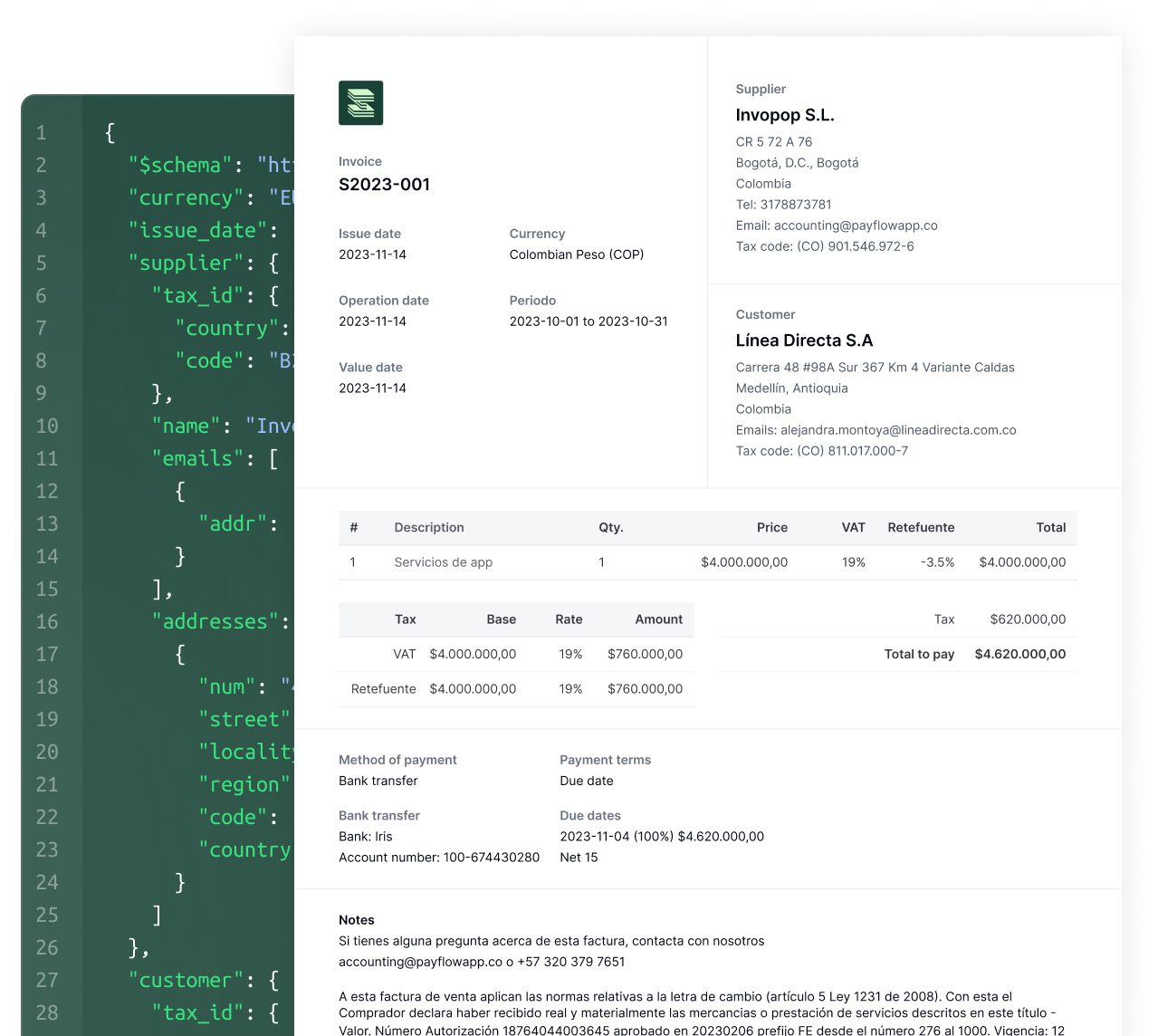The height and width of the screenshot is (1036, 1158).
Task: Click "street" key on line 19
Action: coord(245,719)
